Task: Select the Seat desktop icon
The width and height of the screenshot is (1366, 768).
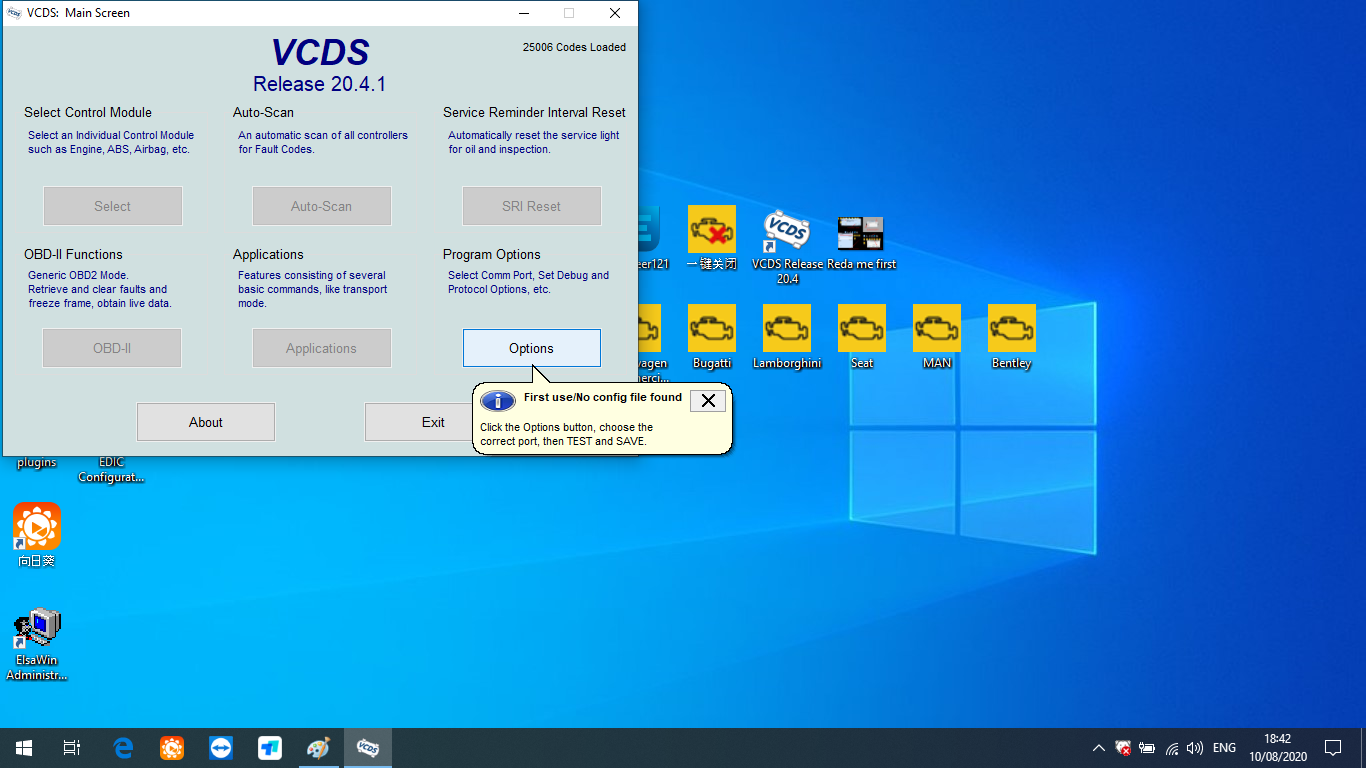Action: click(862, 337)
